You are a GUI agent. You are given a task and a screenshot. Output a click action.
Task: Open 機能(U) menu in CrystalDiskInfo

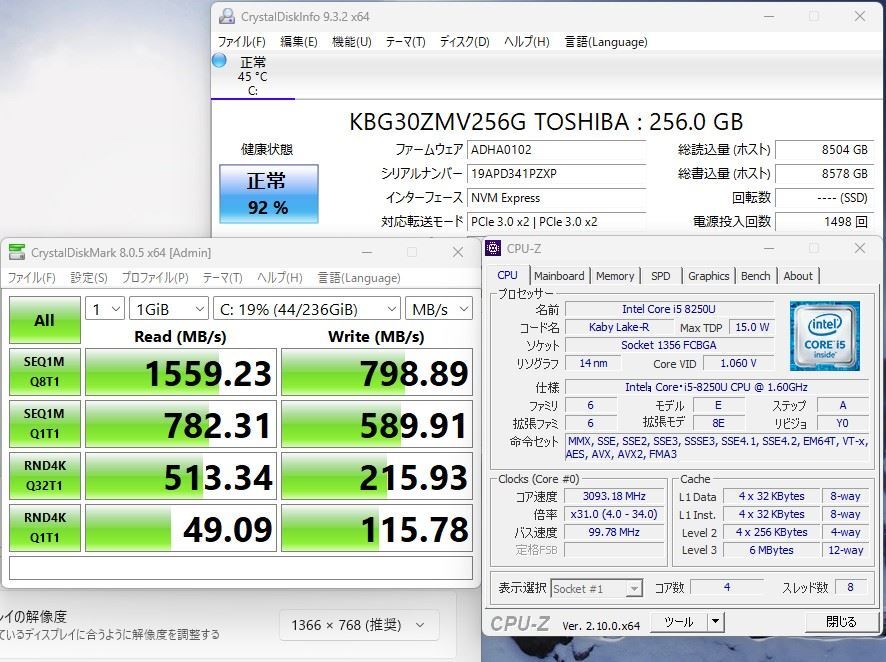point(351,42)
